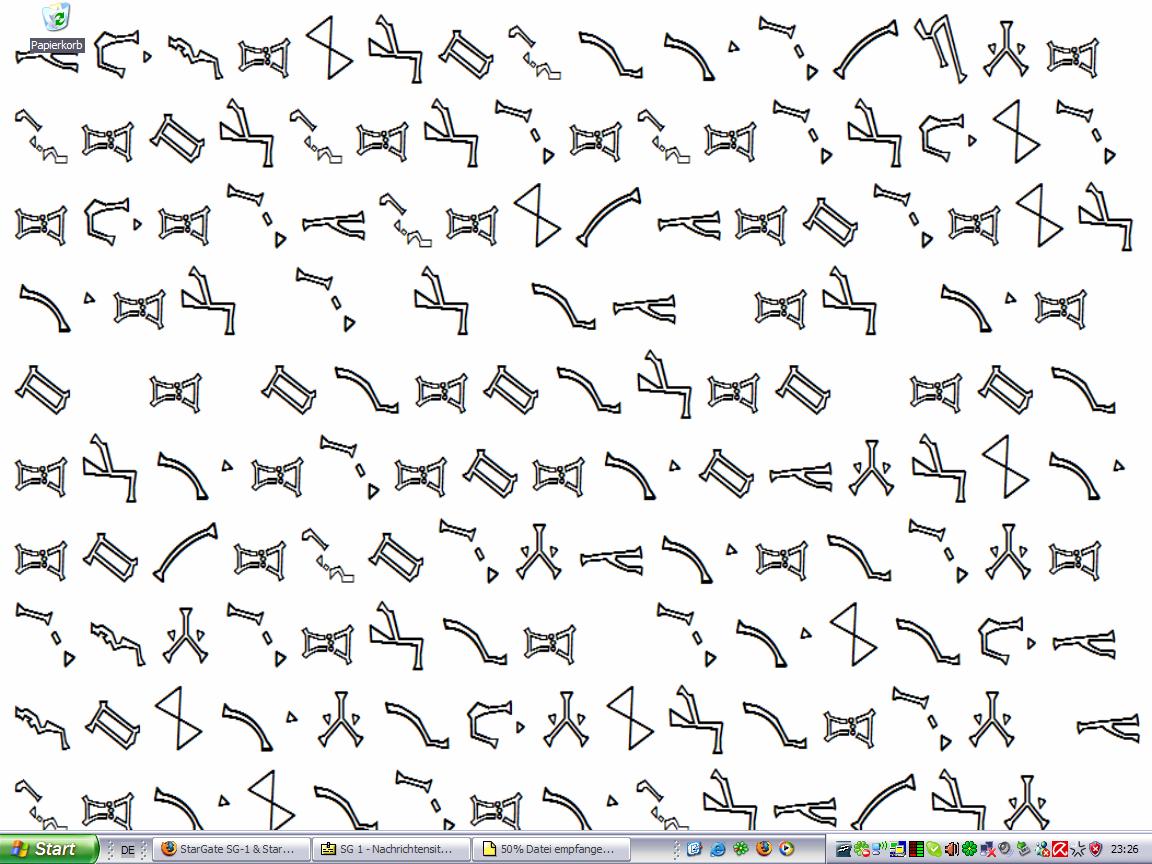Launch Internet Explorer from quick launch
The width and height of the screenshot is (1152, 864).
(x=717, y=849)
